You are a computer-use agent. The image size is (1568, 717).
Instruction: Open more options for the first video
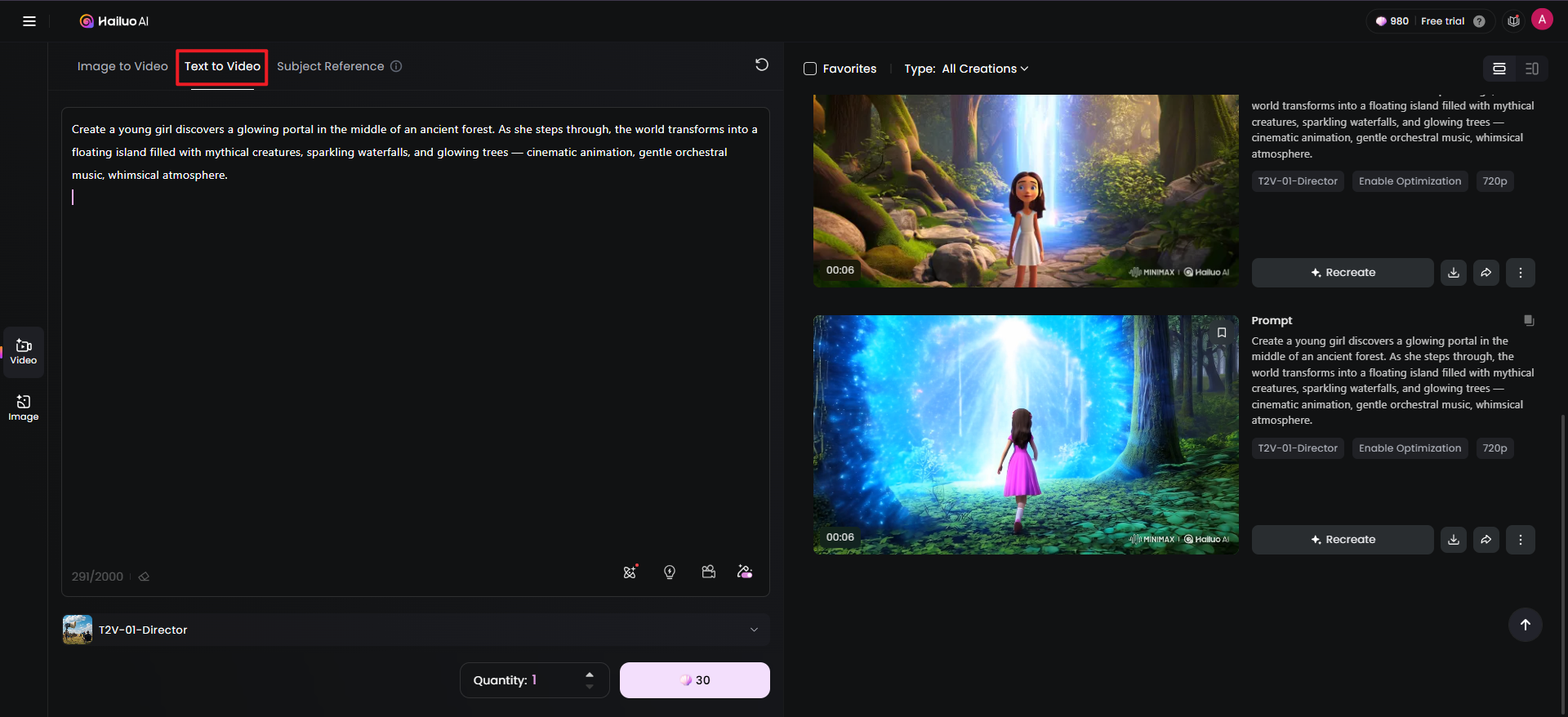pos(1521,273)
